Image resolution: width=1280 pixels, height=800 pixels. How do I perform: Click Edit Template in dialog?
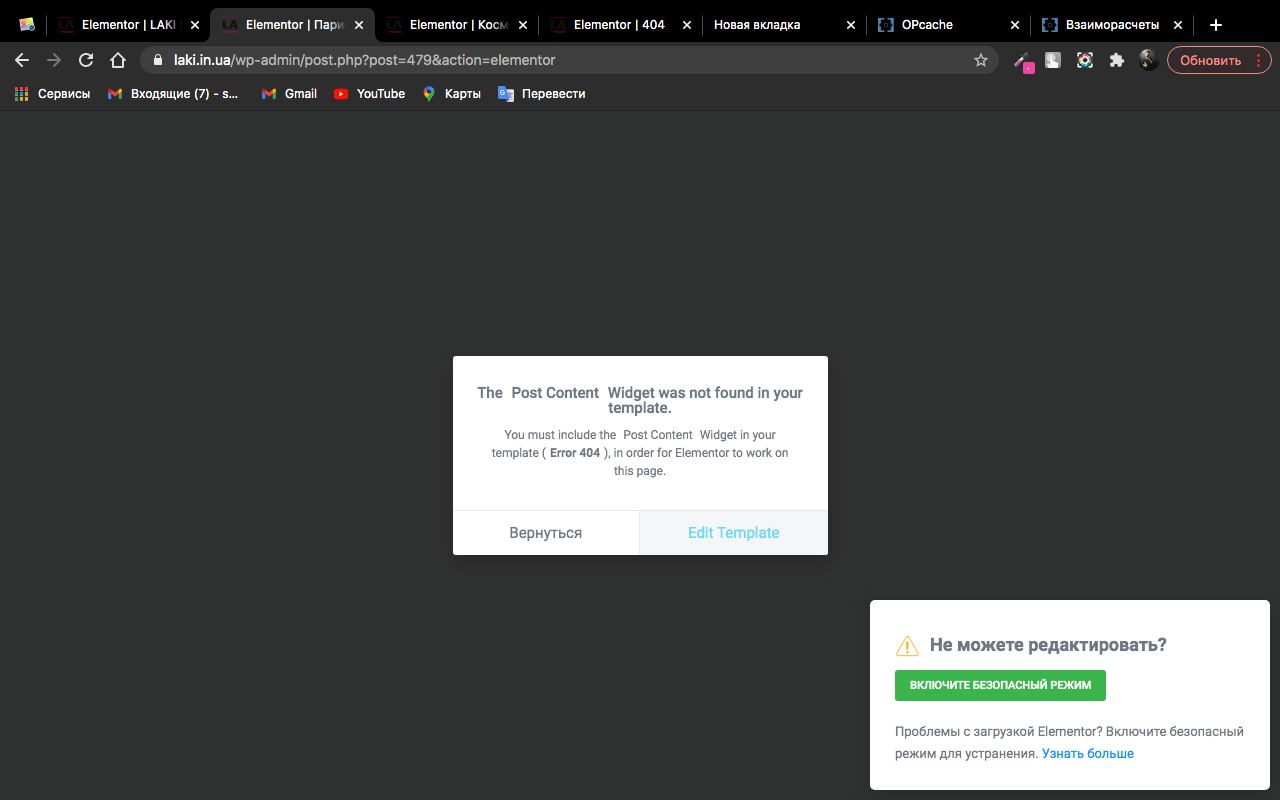pos(733,533)
